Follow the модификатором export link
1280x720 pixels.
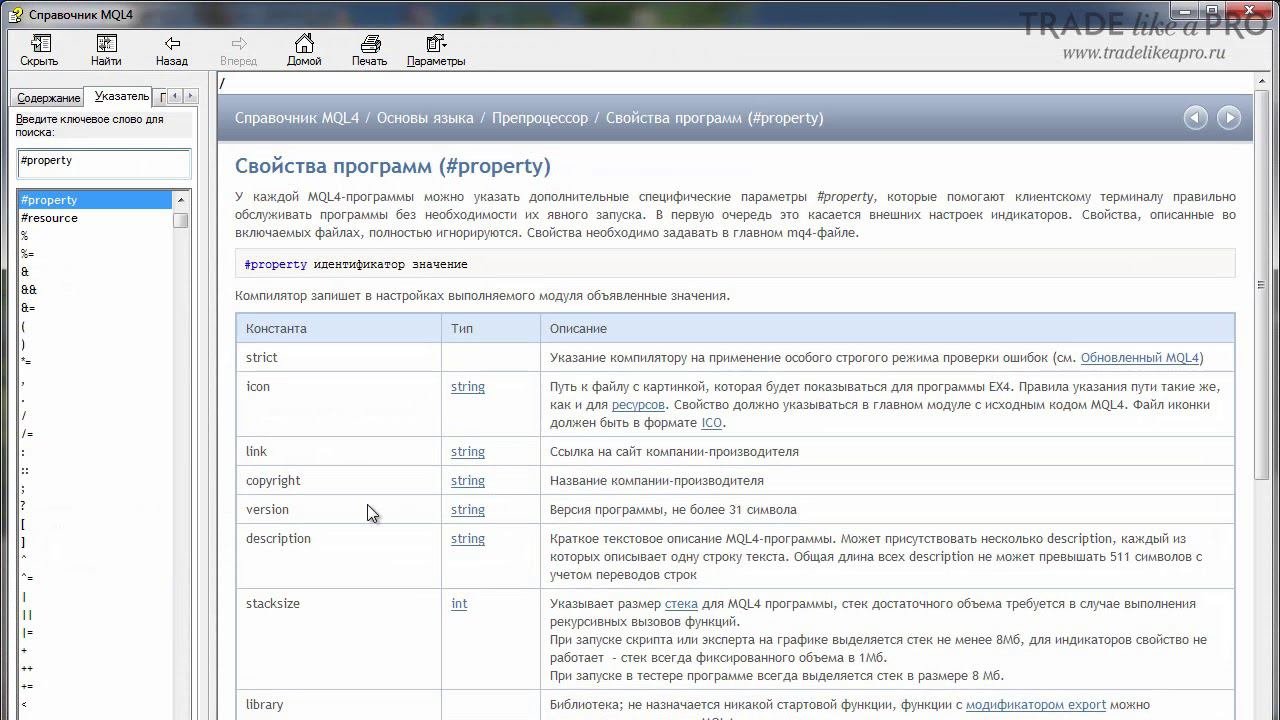click(x=1036, y=705)
